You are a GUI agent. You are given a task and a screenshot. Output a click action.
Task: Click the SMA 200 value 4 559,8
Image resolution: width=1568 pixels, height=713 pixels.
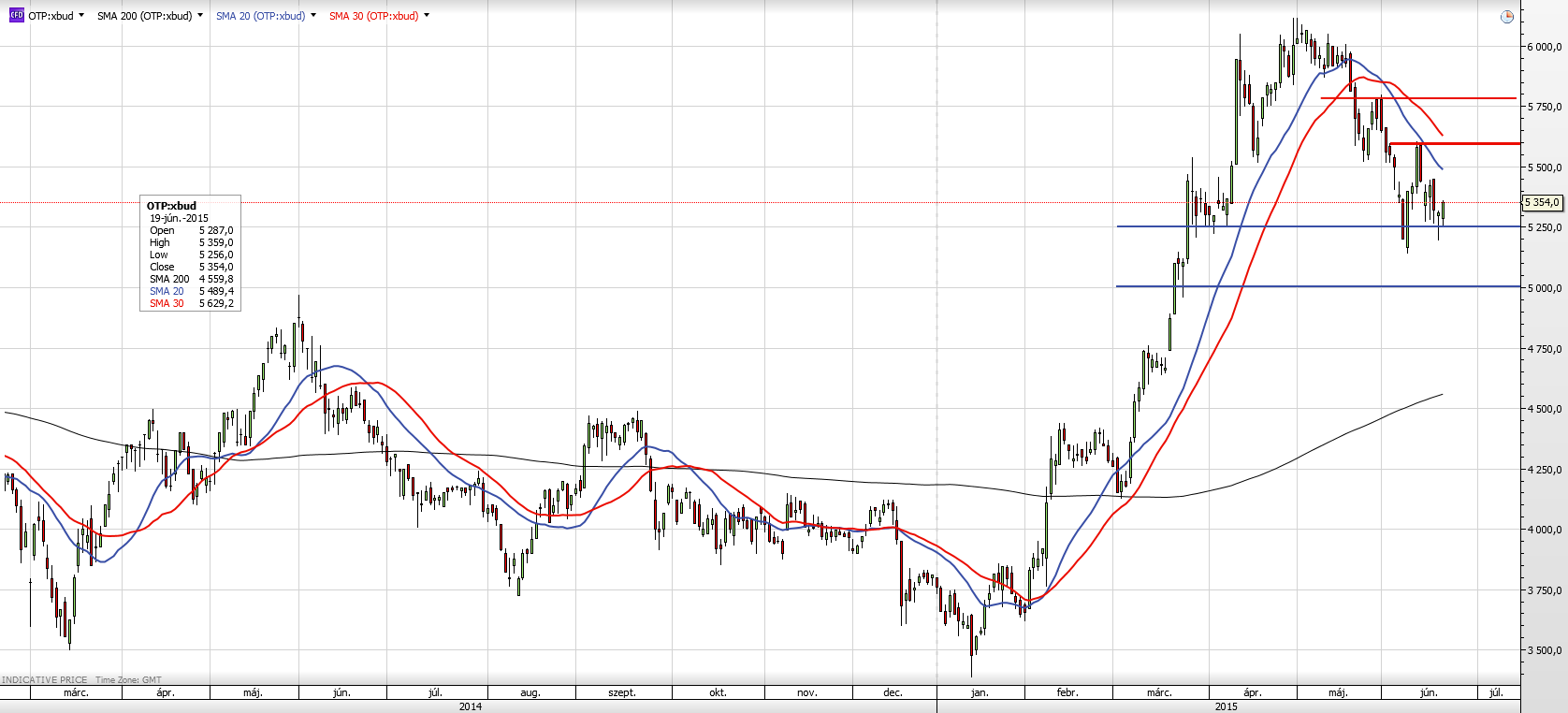coord(216,279)
